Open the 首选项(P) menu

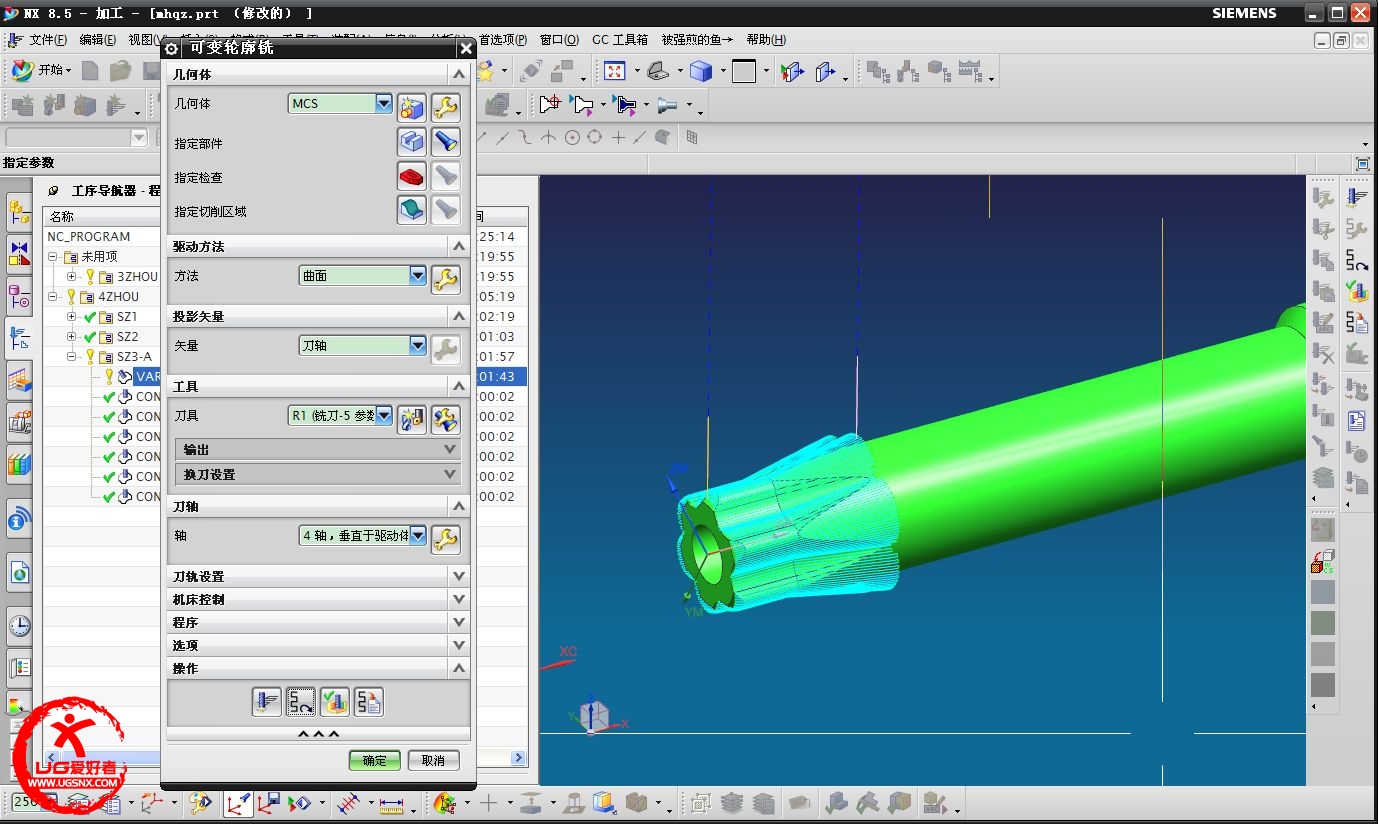click(x=503, y=40)
